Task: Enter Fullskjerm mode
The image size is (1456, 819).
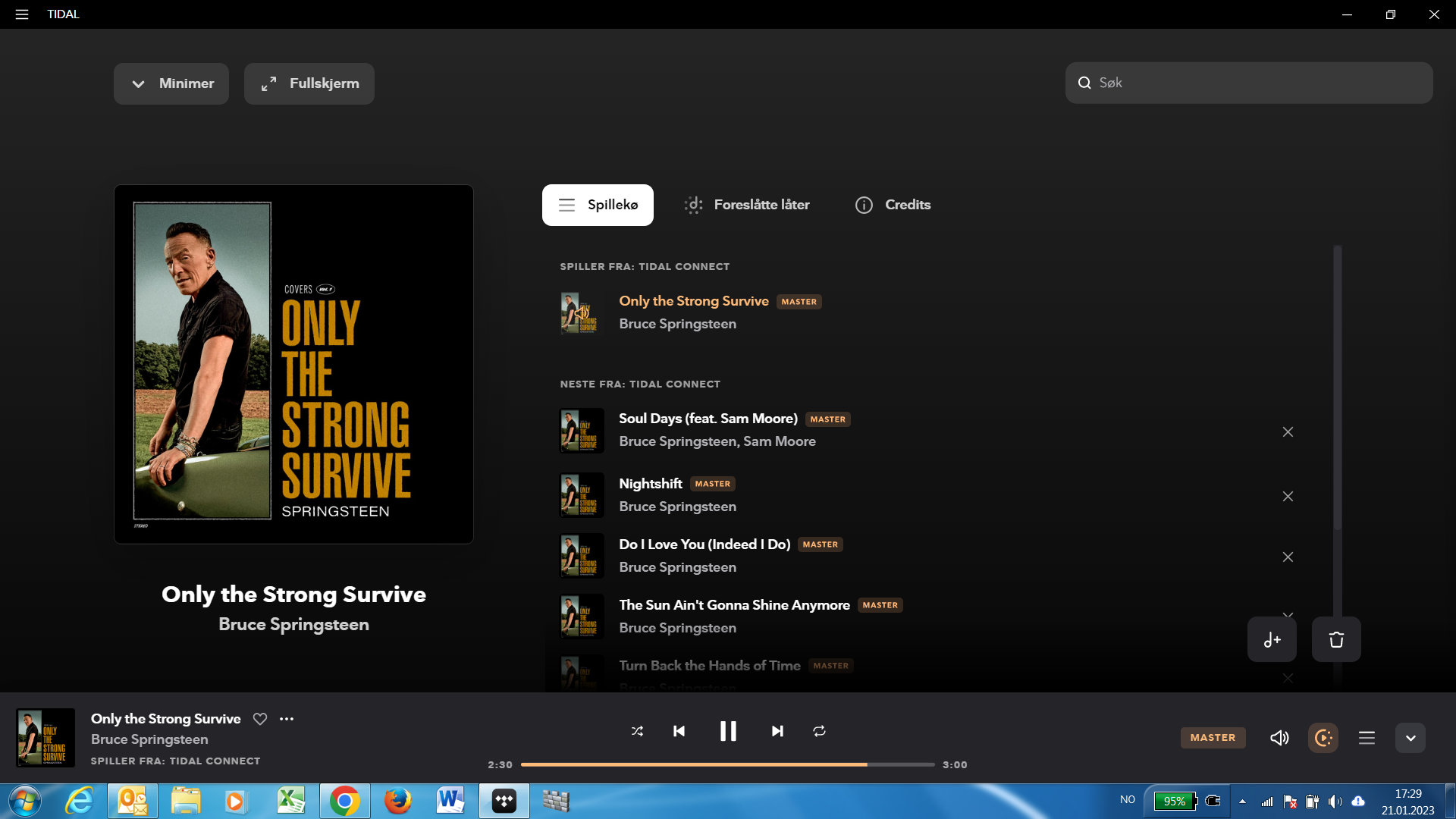Action: click(x=309, y=83)
